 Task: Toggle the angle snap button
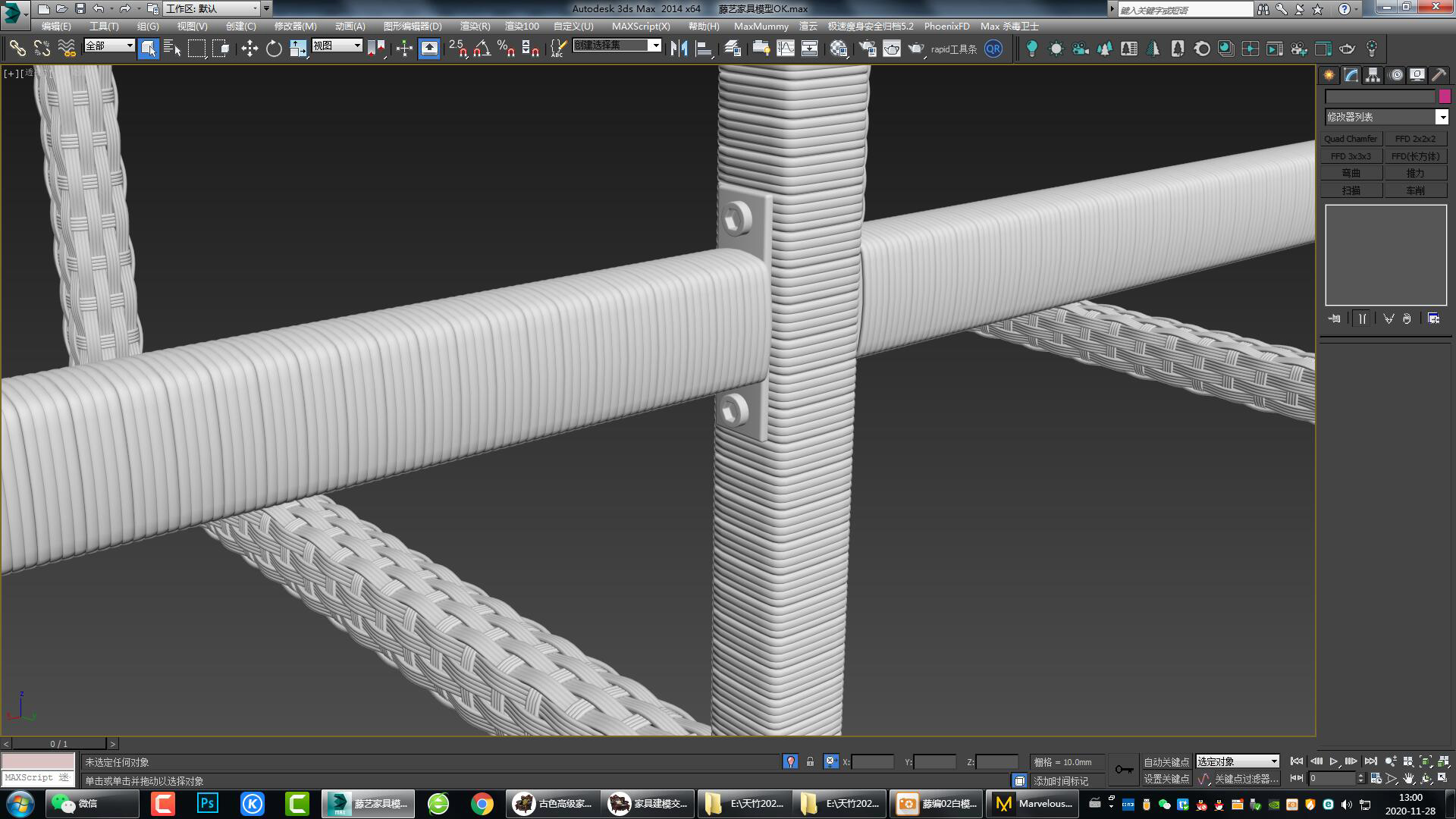point(482,49)
